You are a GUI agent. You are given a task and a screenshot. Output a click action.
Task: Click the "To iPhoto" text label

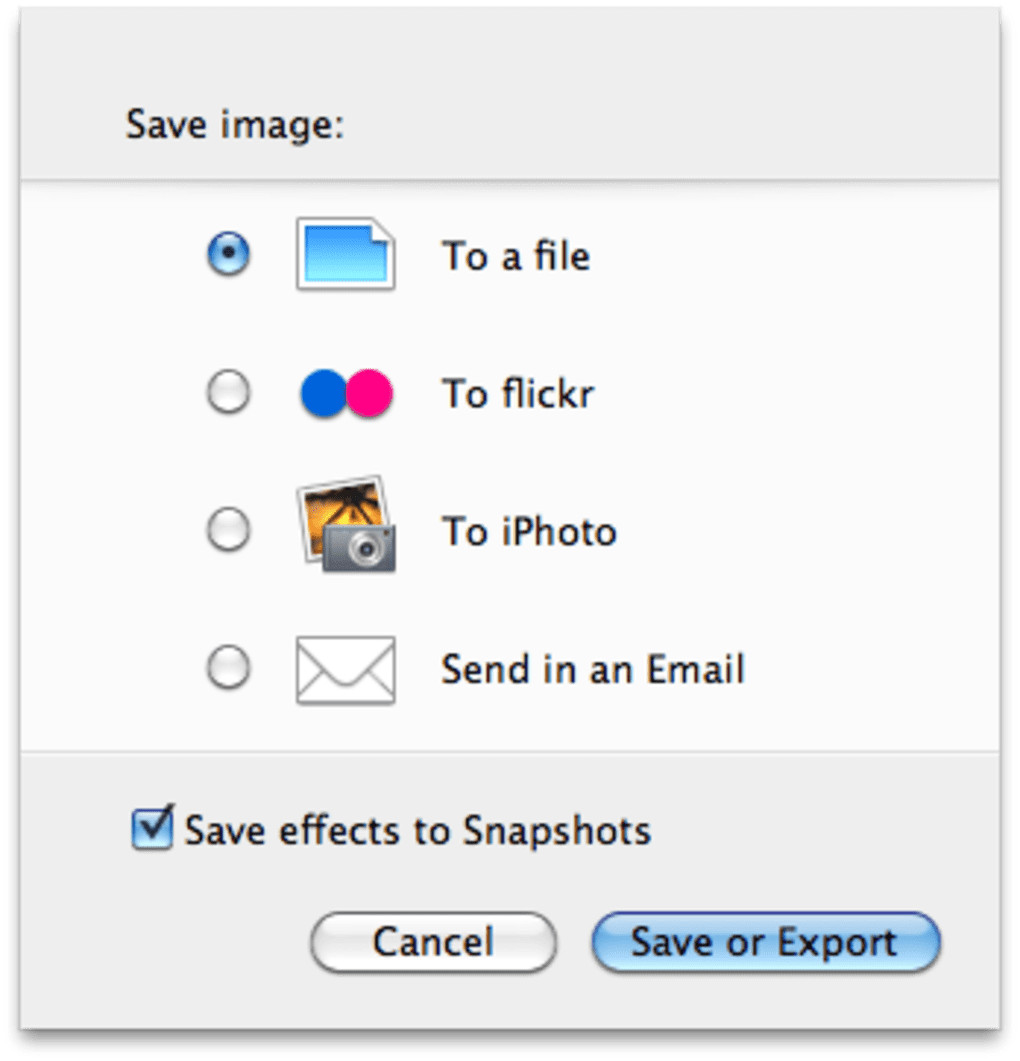point(529,532)
